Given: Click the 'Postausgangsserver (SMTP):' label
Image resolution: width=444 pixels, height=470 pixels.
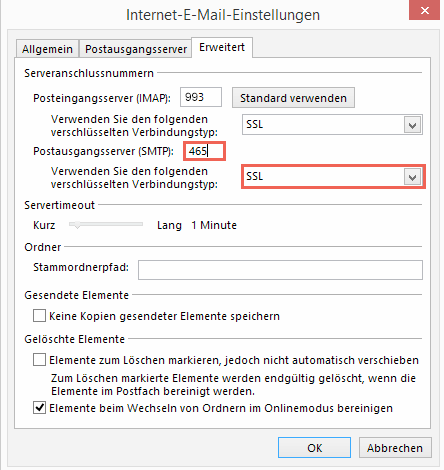Looking at the screenshot, I should tap(103, 151).
